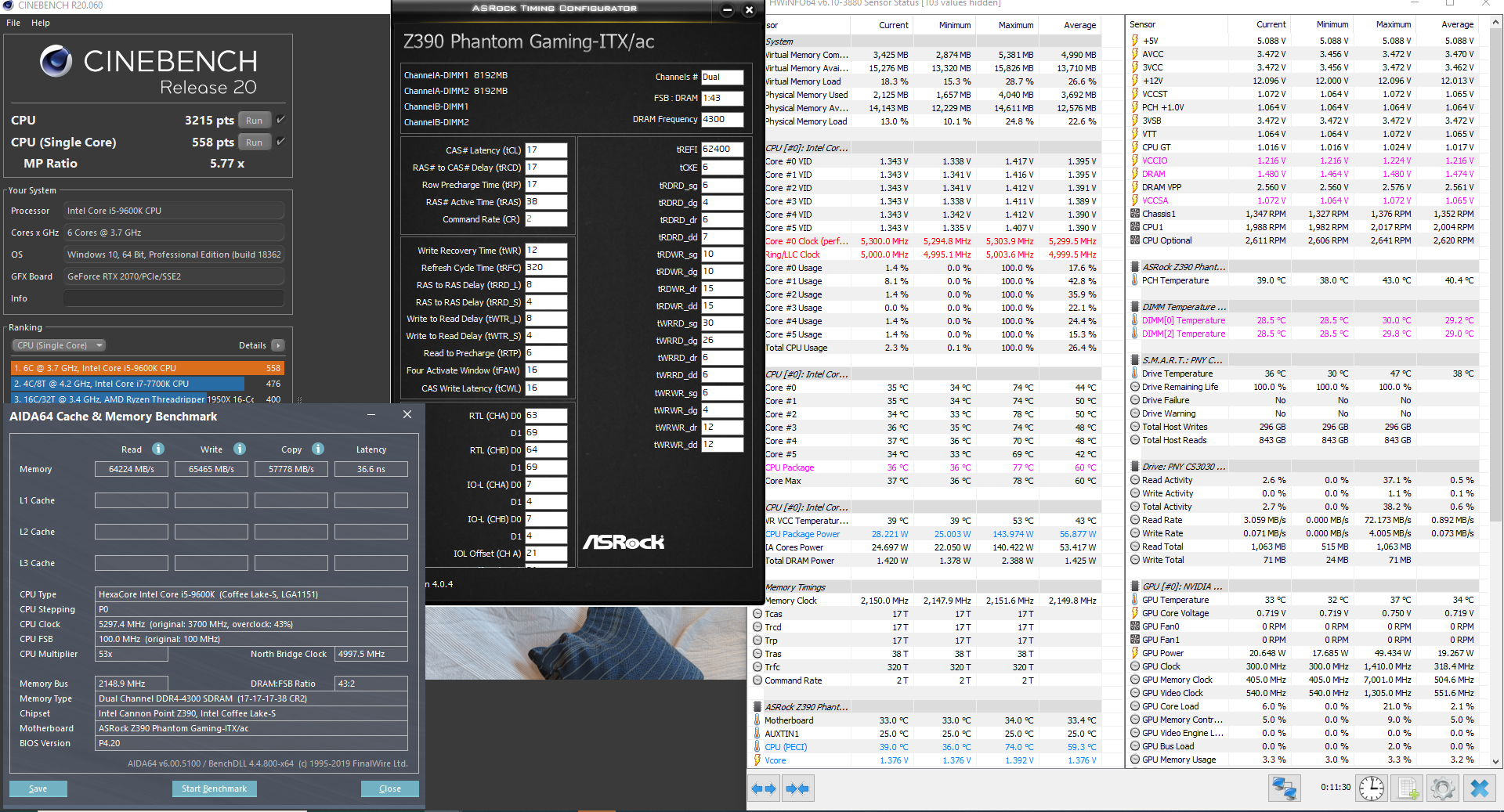Select the Total CPU Usage row
This screenshot has width=1504, height=812.
pos(932,348)
